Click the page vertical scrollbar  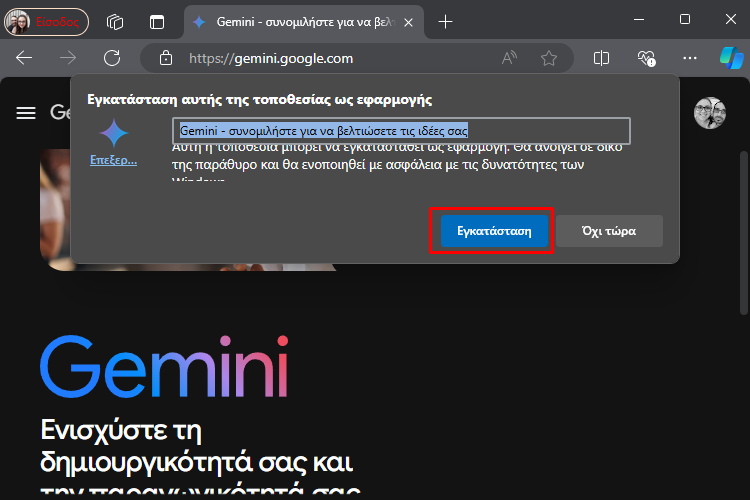743,233
